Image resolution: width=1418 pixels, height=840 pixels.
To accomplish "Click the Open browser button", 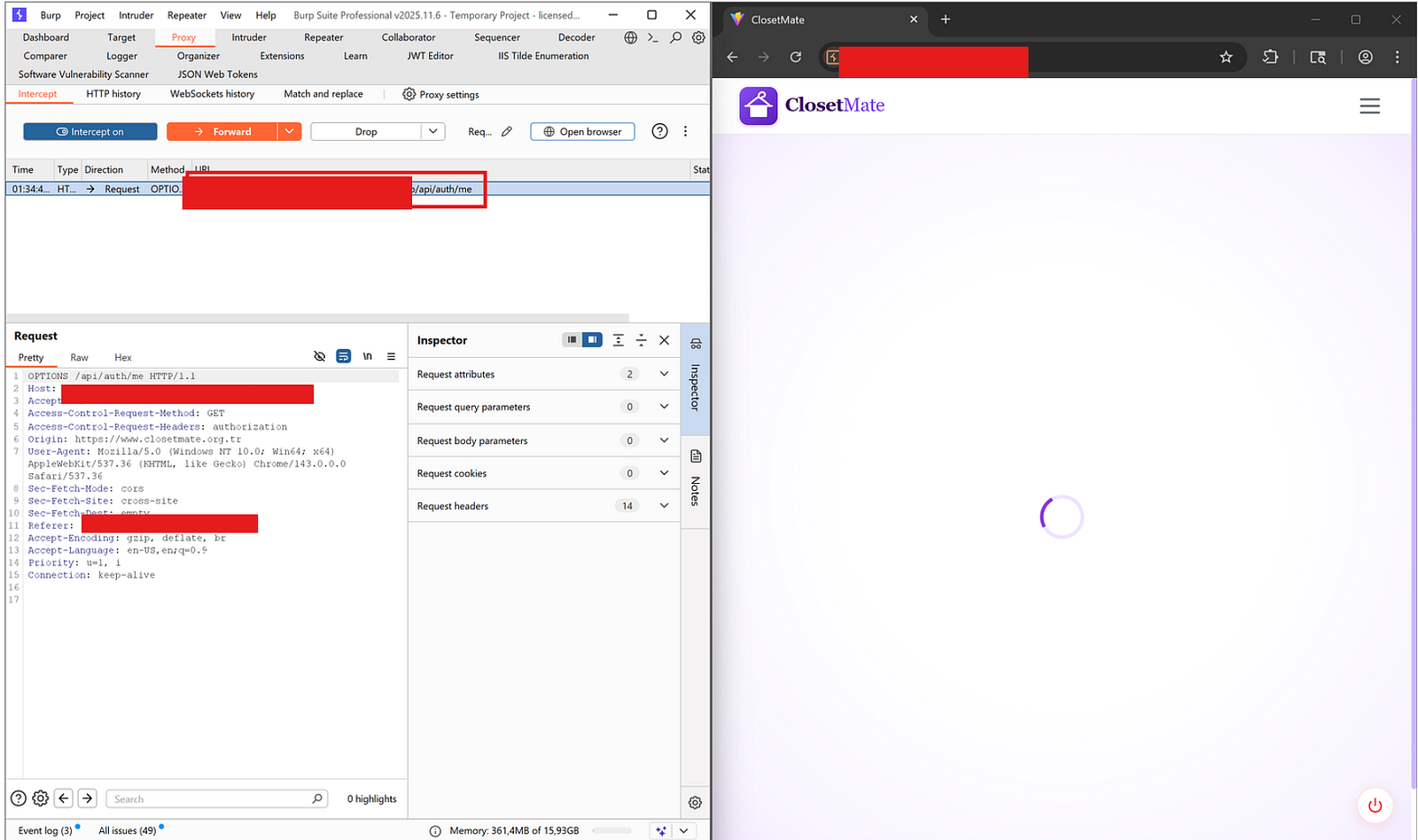I will coord(582,132).
